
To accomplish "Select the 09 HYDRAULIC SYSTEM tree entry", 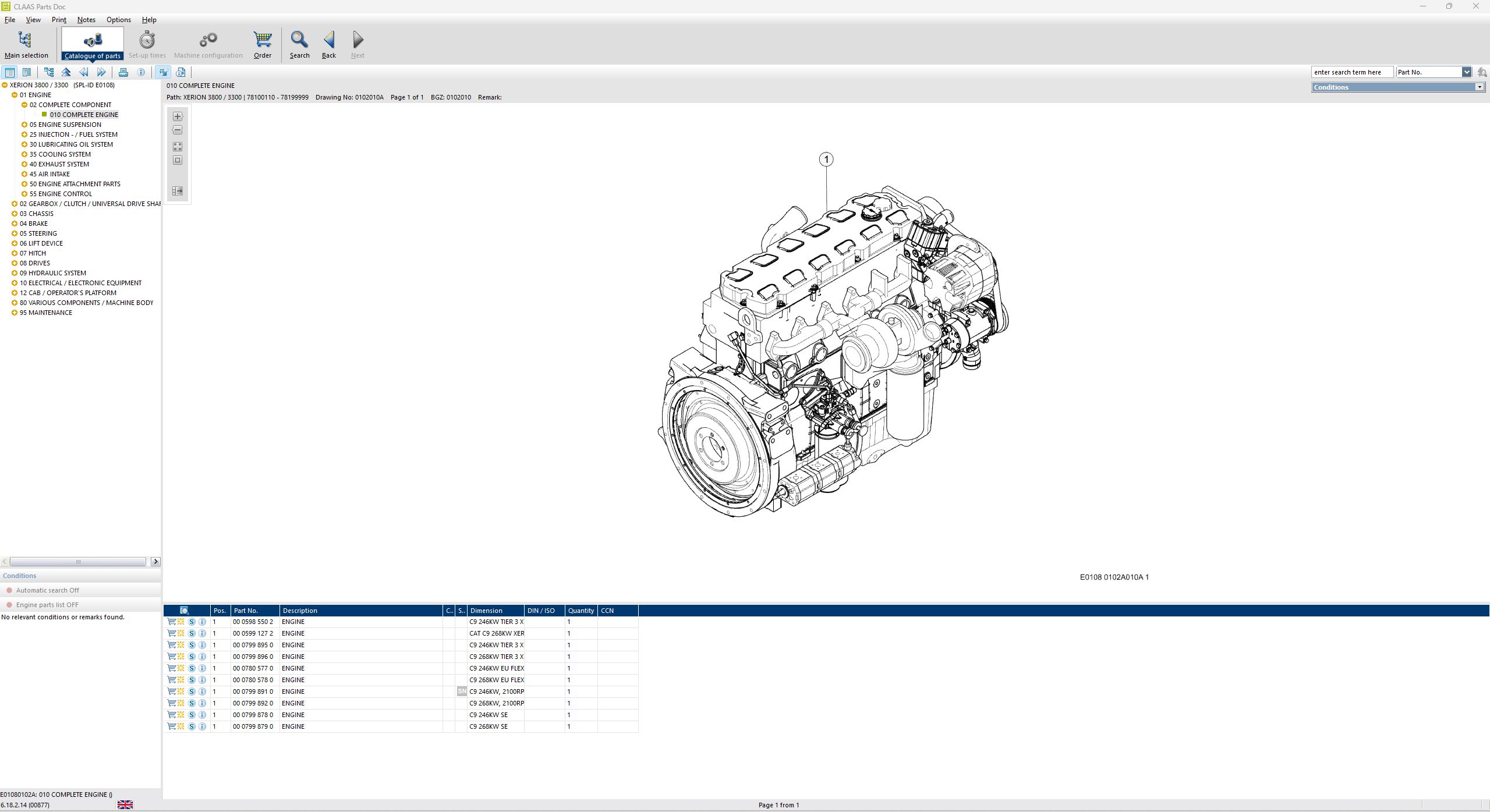I will 52,273.
